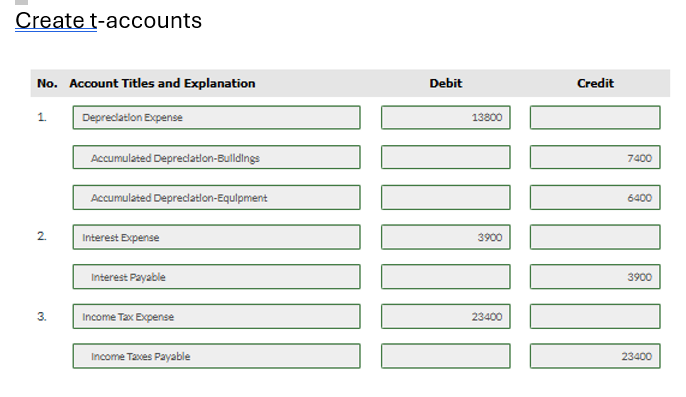Click the credit field containing 7400

(595, 157)
